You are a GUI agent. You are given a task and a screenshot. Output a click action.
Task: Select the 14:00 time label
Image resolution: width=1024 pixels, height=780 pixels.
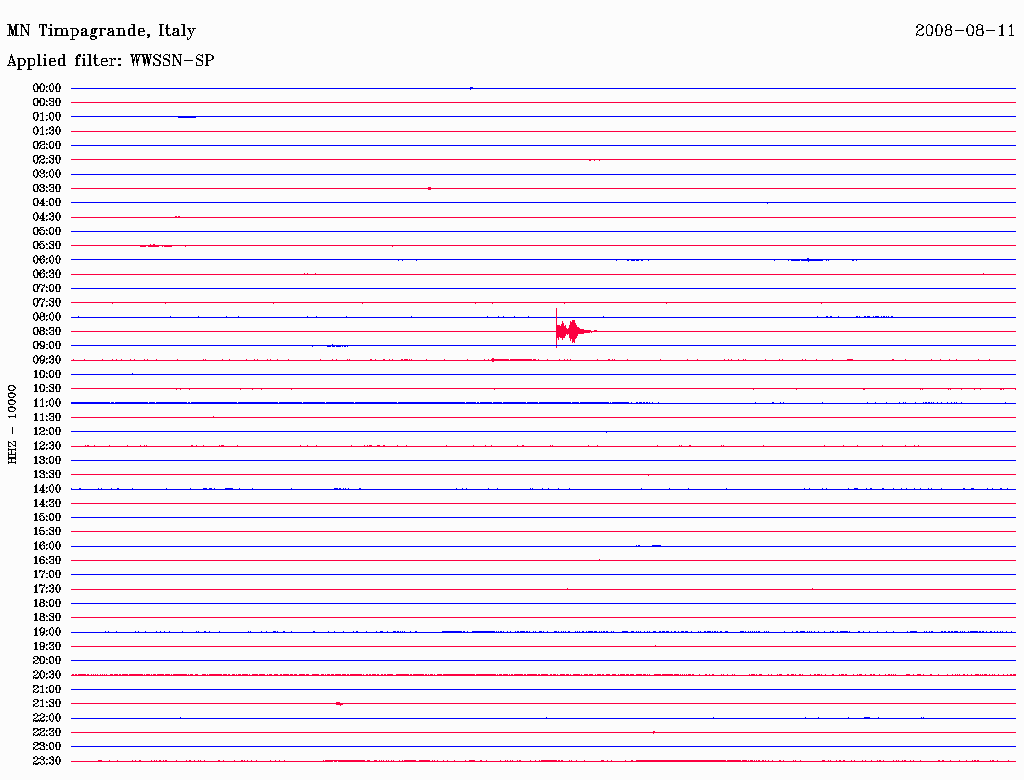click(x=47, y=489)
